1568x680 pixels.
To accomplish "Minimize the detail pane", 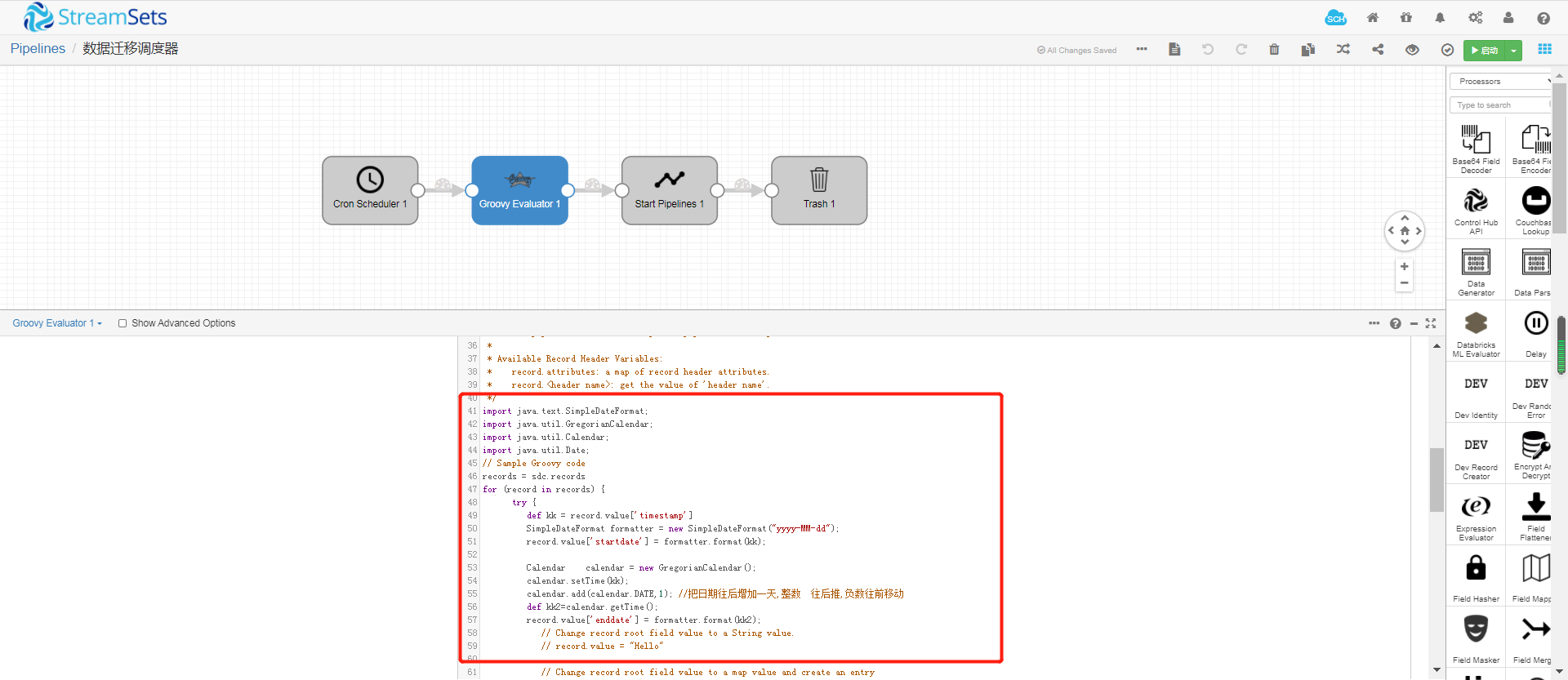I will click(1414, 324).
